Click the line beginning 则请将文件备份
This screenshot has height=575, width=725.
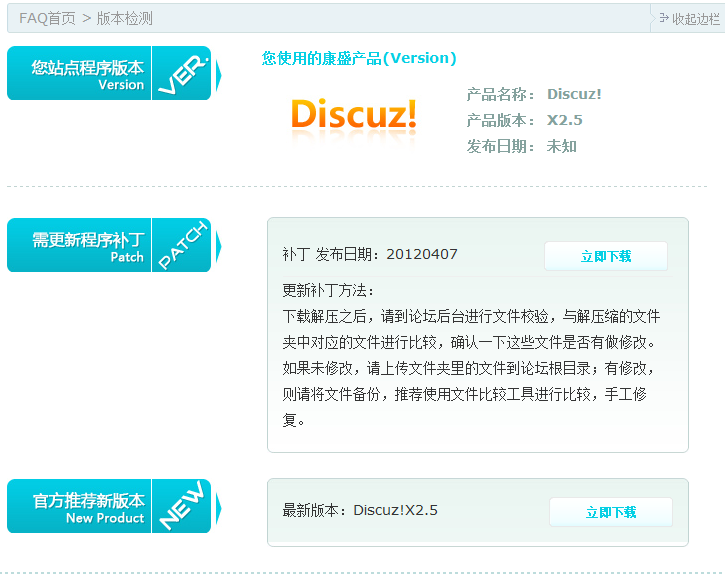pyautogui.click(x=464, y=394)
